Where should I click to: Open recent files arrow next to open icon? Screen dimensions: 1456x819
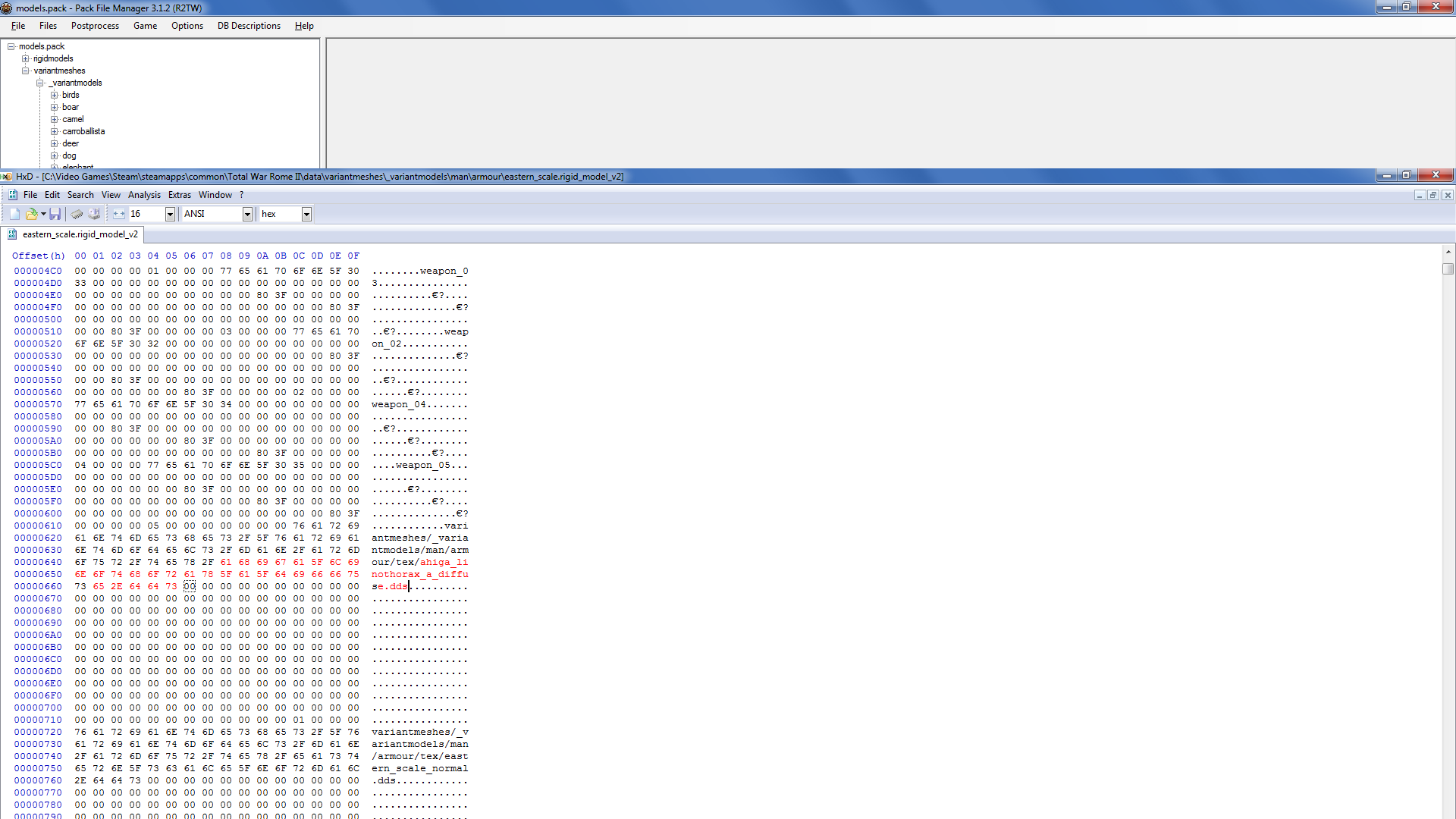click(x=43, y=214)
